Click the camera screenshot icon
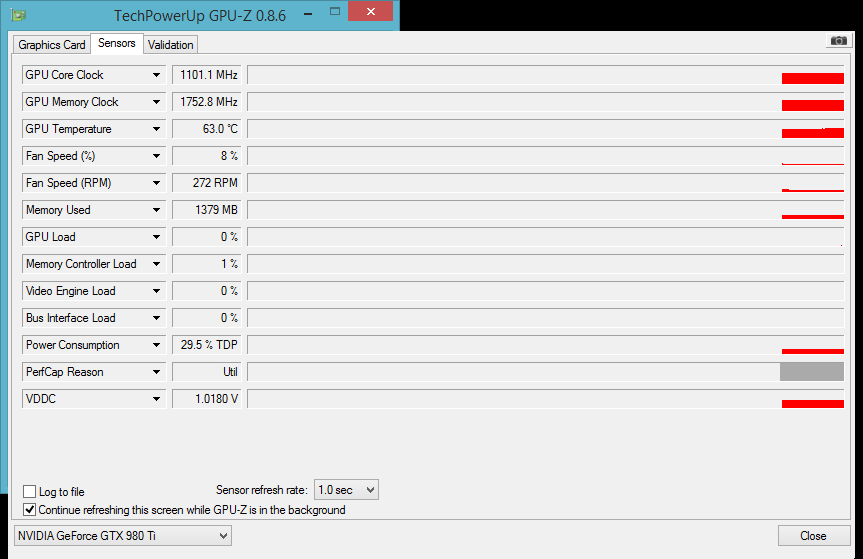 click(x=839, y=41)
